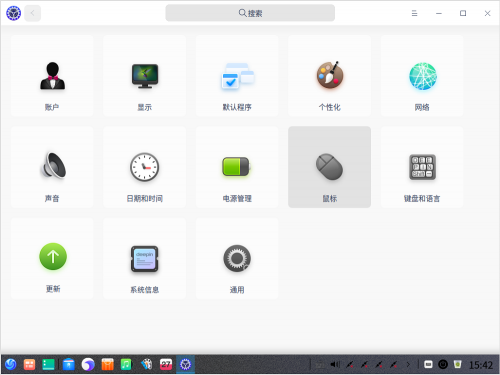Click the volume speaker icon in tray

click(335, 365)
